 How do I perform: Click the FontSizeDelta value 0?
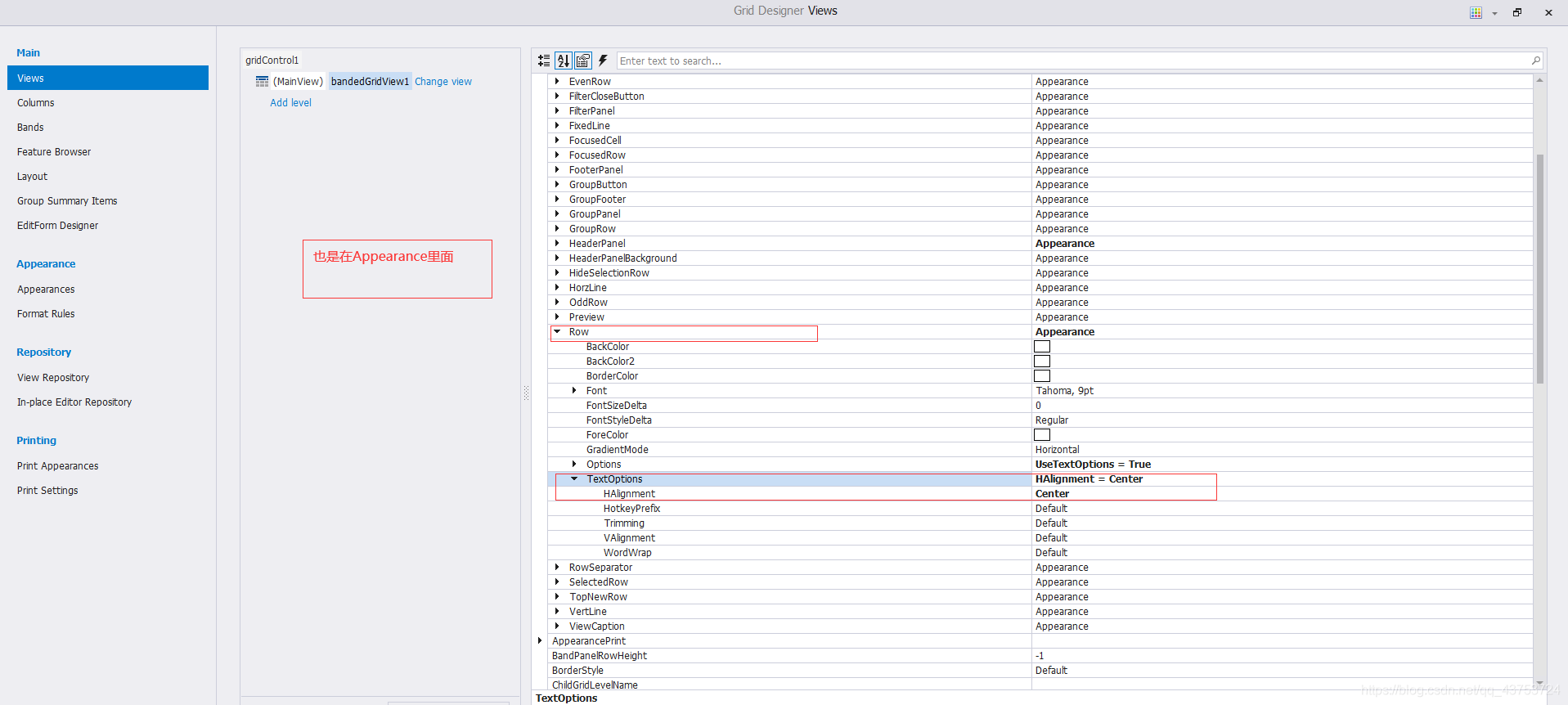1039,406
